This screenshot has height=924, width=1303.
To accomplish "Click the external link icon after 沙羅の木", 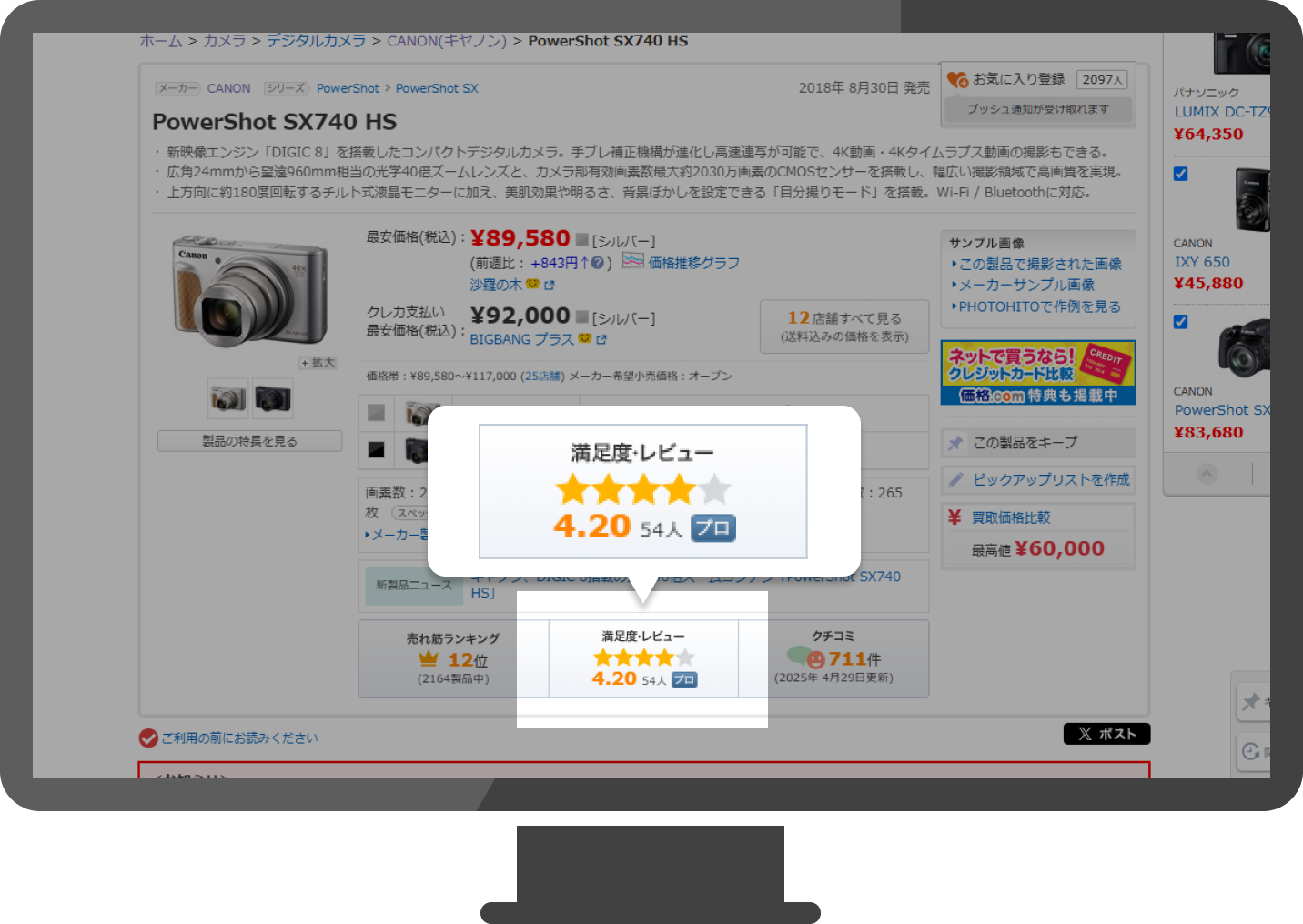I will pos(549,286).
